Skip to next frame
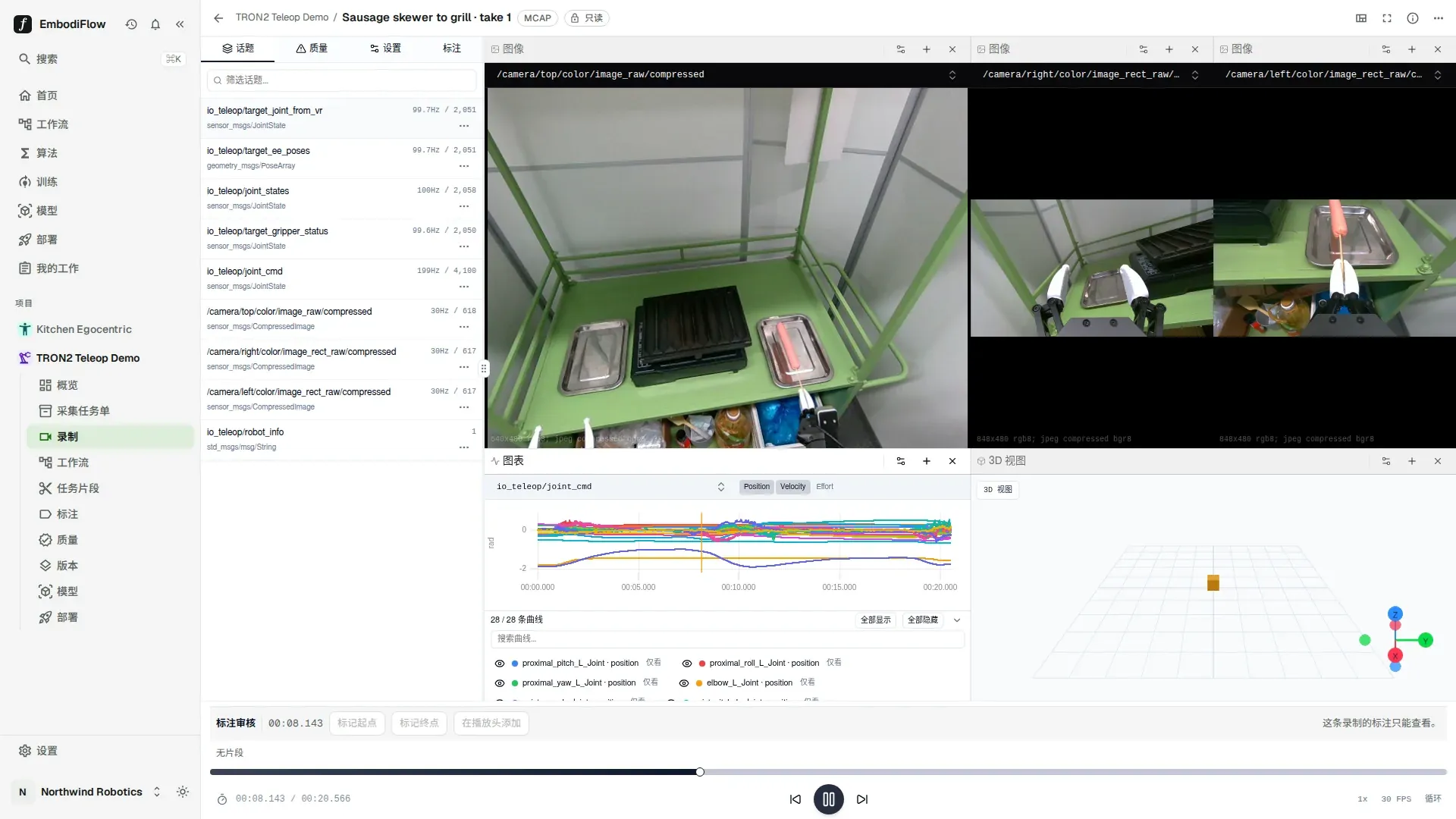The image size is (1456, 819). pos(862,799)
